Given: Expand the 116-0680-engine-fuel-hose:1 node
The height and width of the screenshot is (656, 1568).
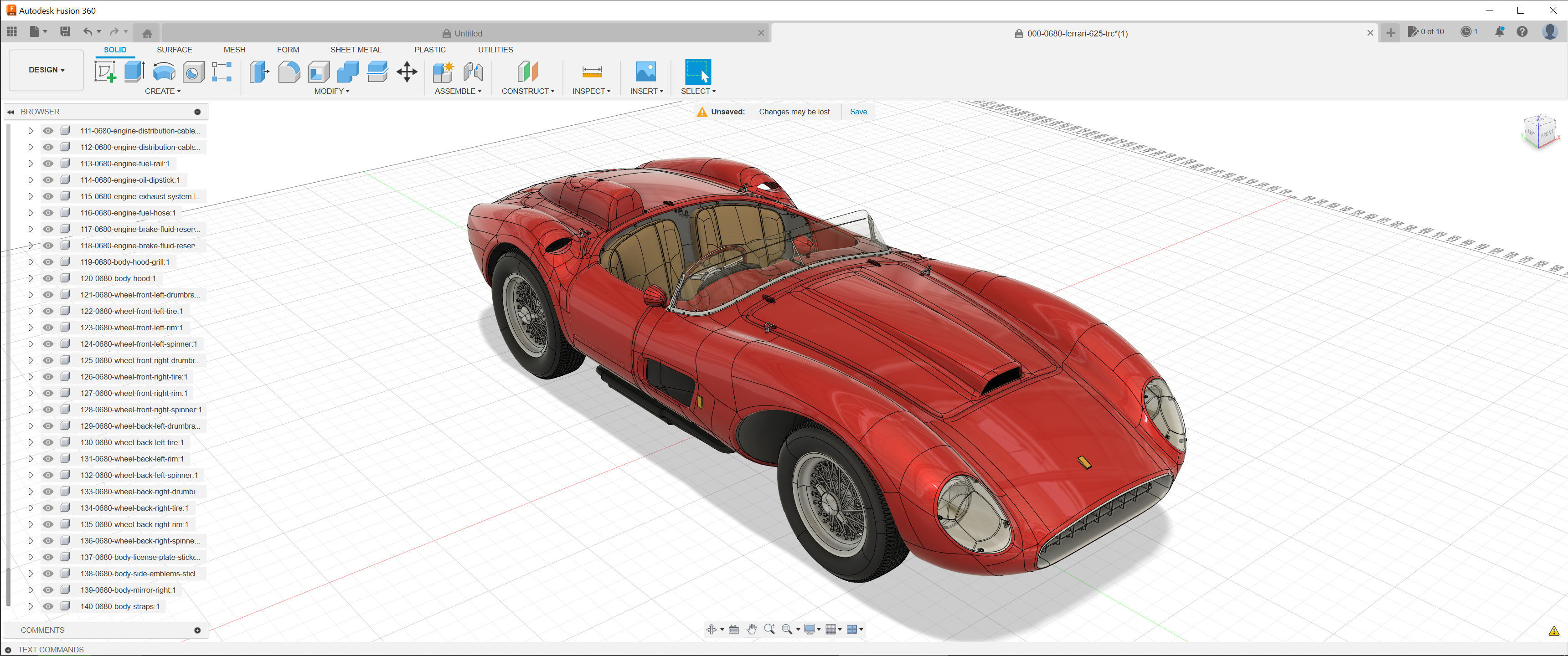Looking at the screenshot, I should pos(31,213).
